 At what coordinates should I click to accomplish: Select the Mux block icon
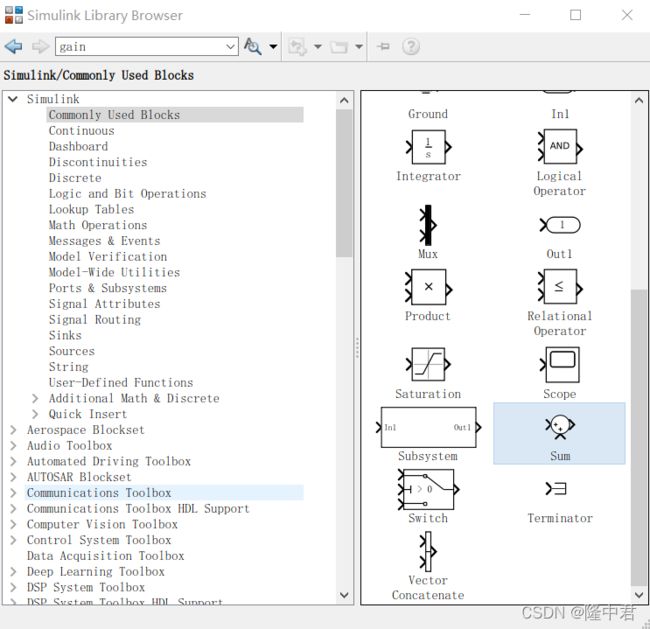(428, 226)
